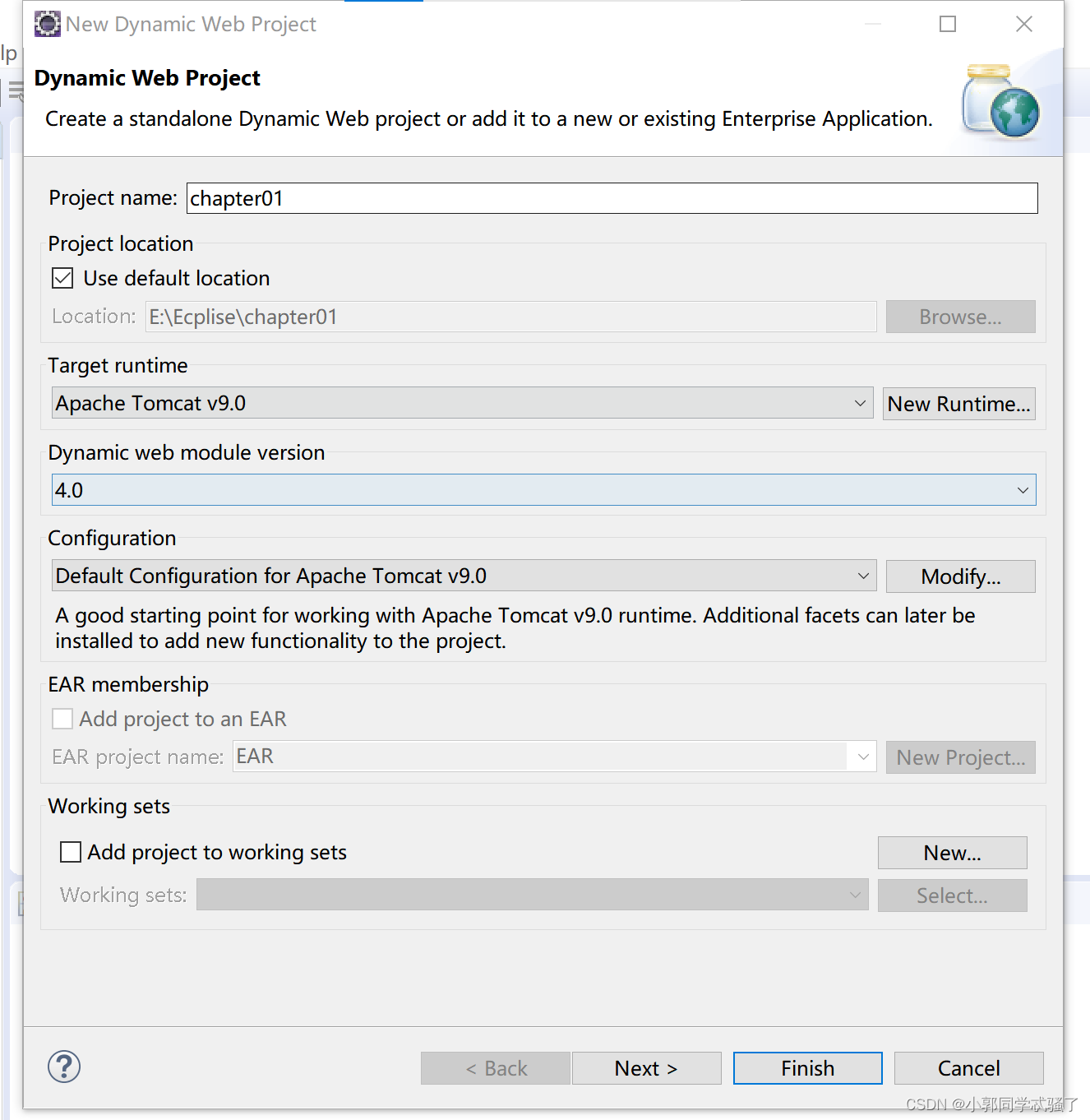Image resolution: width=1090 pixels, height=1120 pixels.
Task: Cancel the project creation dialog
Action: tap(968, 1068)
